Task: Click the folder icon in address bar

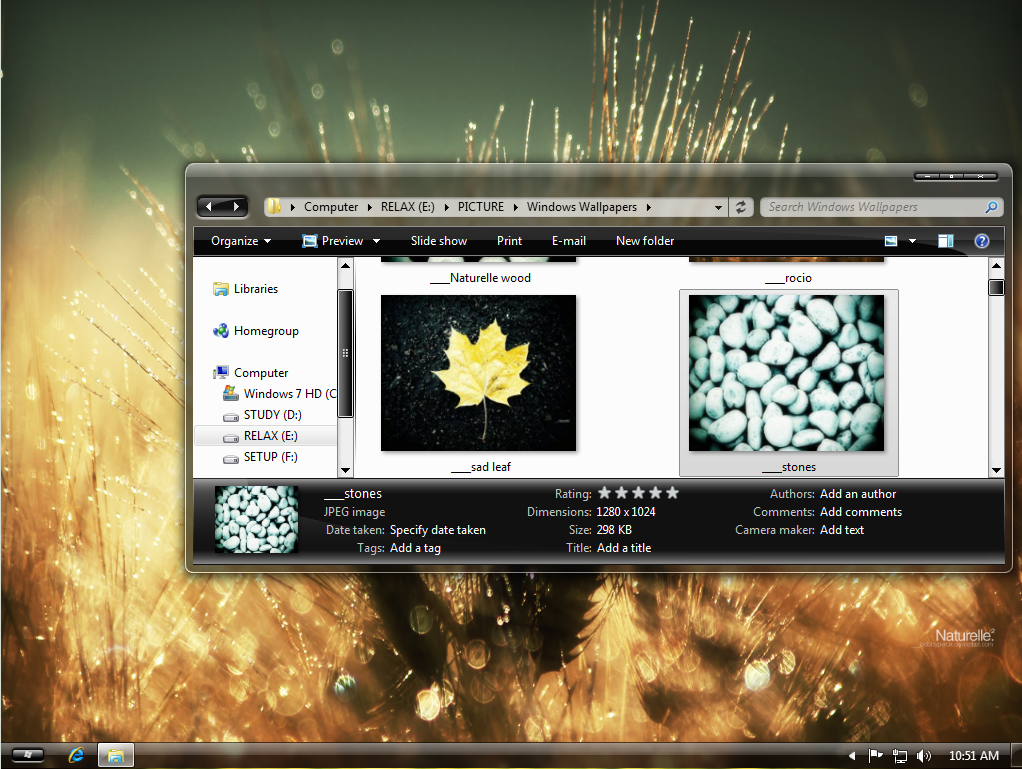Action: pos(274,207)
